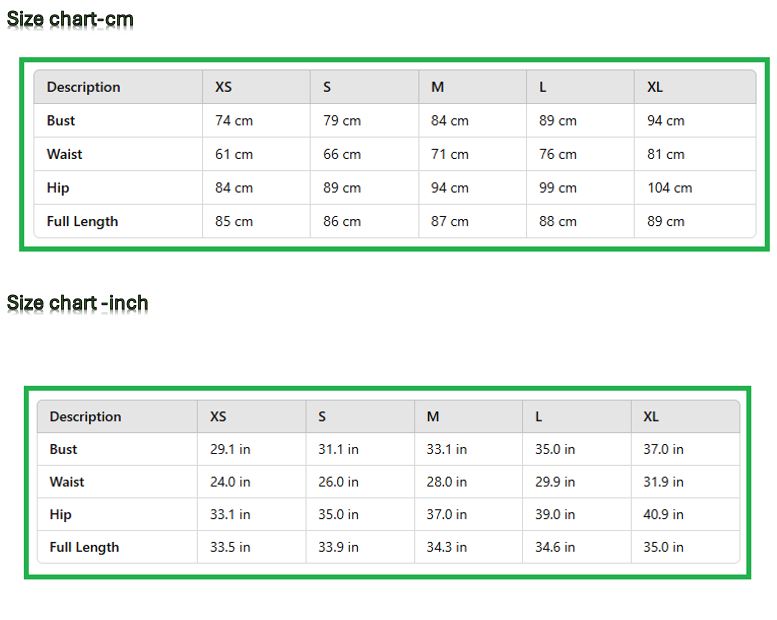This screenshot has width=777, height=620.
Task: Click the 104 cm Hip value
Action: click(x=669, y=188)
